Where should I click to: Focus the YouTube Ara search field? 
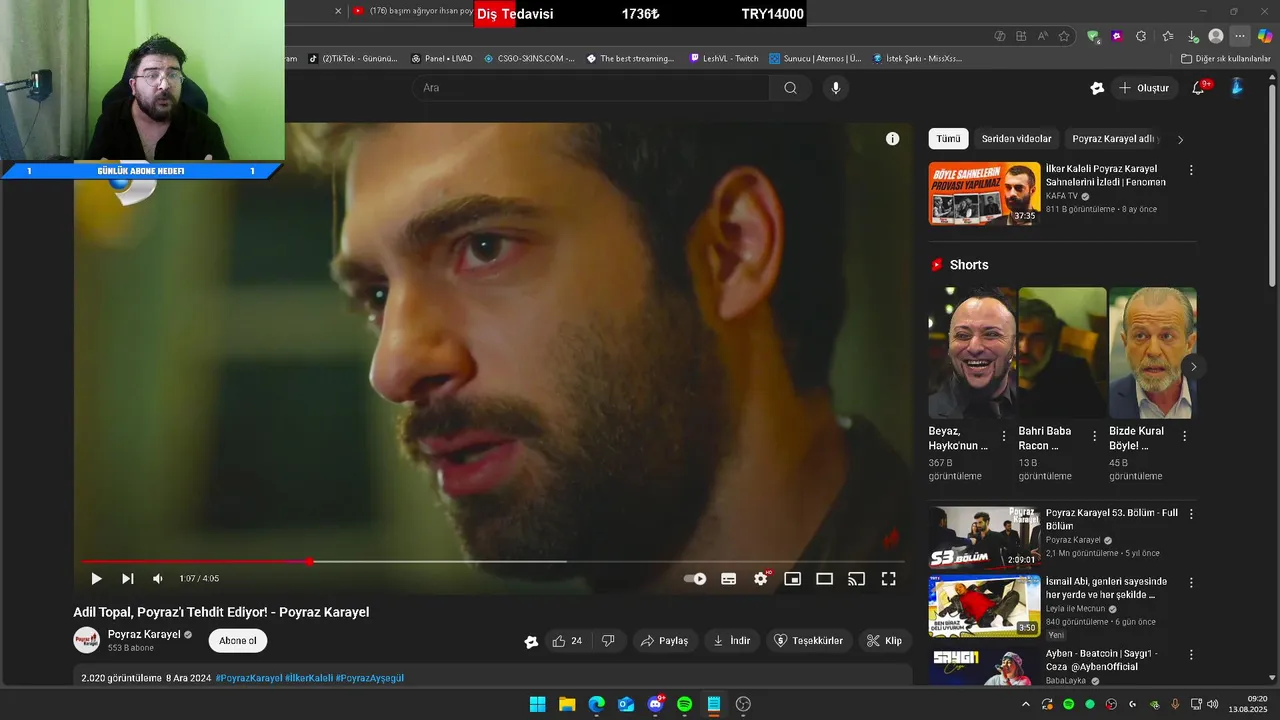click(x=592, y=88)
